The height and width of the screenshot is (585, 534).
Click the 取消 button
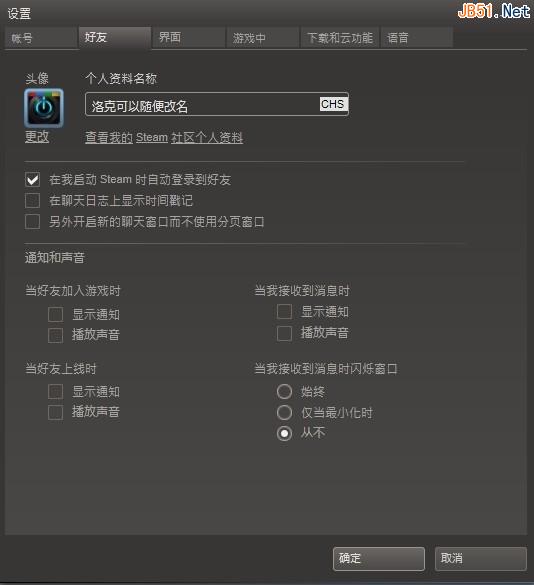481,559
